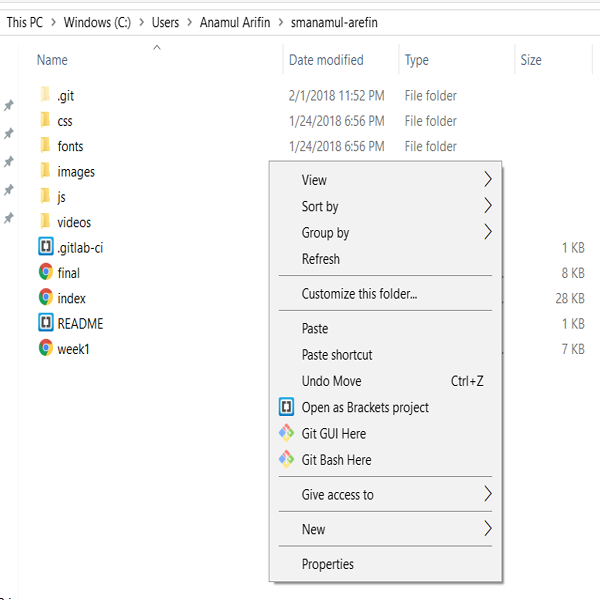Viewport: 600px width, 600px height.
Task: Click the Chrome icon next to final
Action: coord(45,272)
